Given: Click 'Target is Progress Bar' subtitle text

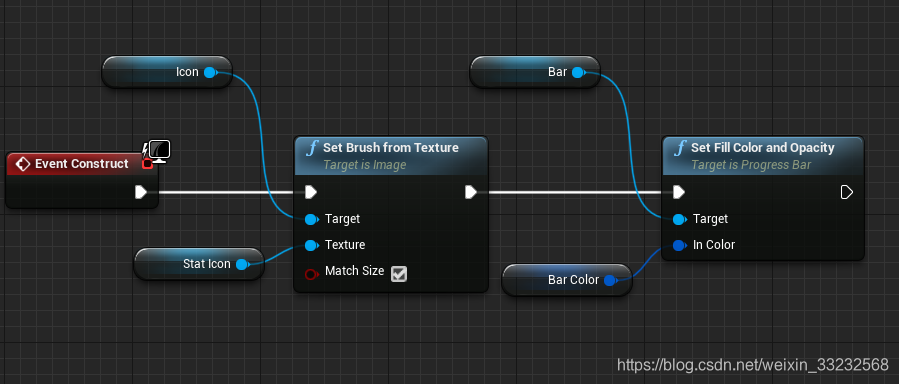Looking at the screenshot, I should pyautogui.click(x=751, y=165).
